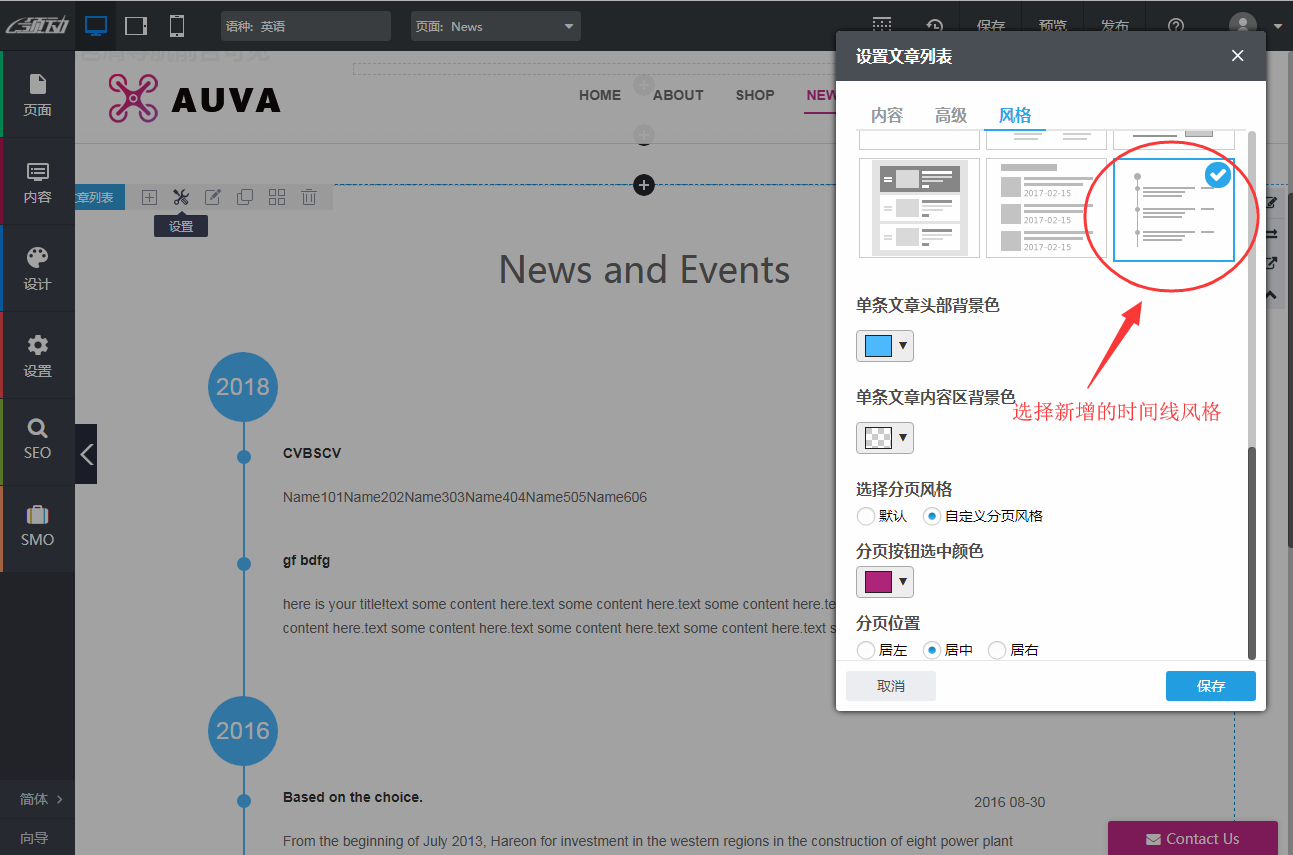Open the 内容 tab in settings panel

coord(886,115)
